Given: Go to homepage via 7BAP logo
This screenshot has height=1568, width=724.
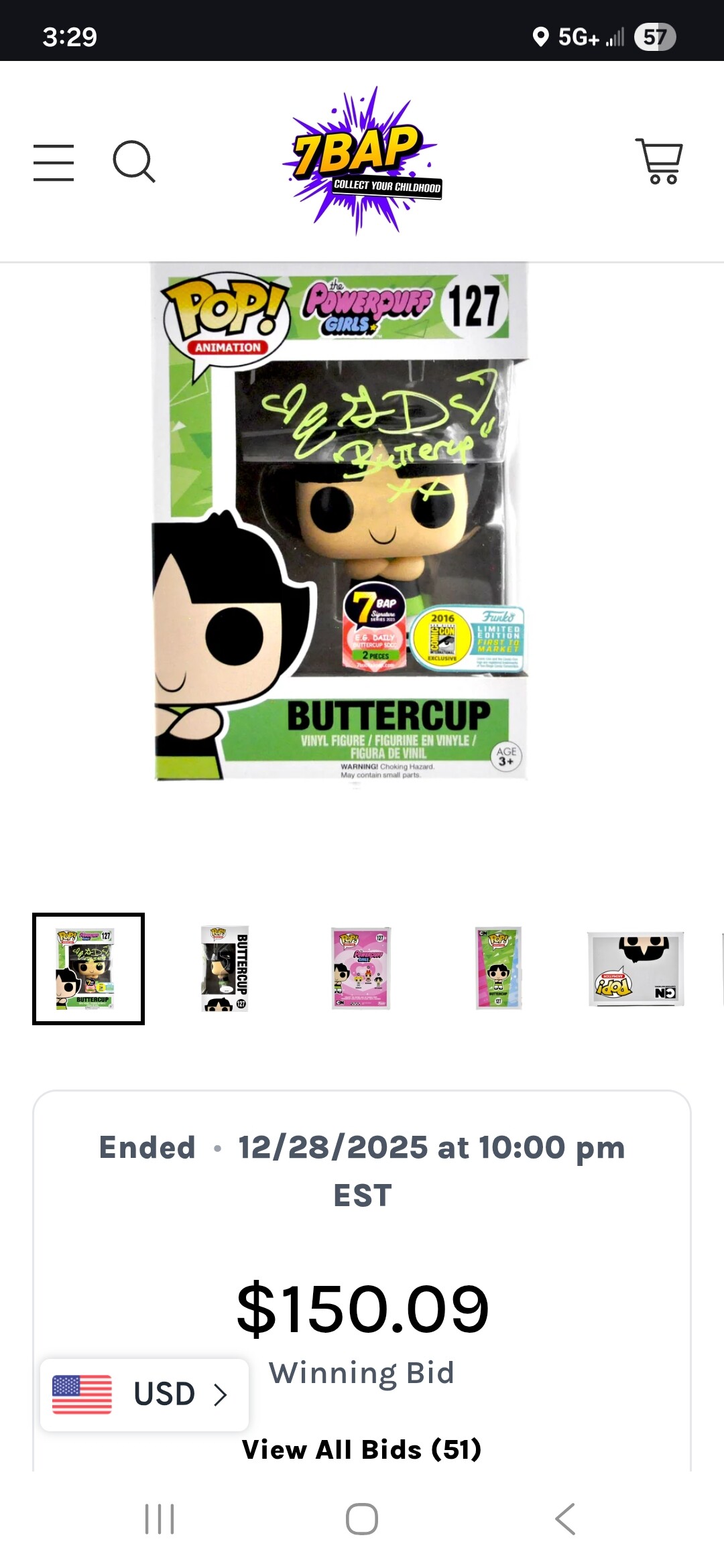Looking at the screenshot, I should pos(363,161).
